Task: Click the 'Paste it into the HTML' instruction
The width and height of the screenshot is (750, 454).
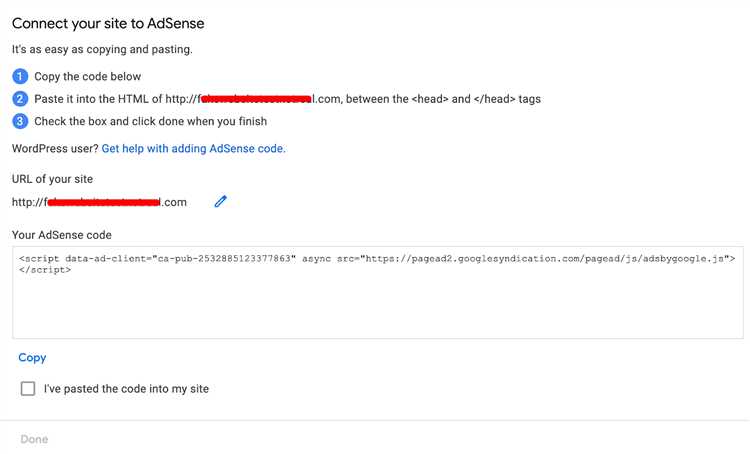Action: point(290,99)
